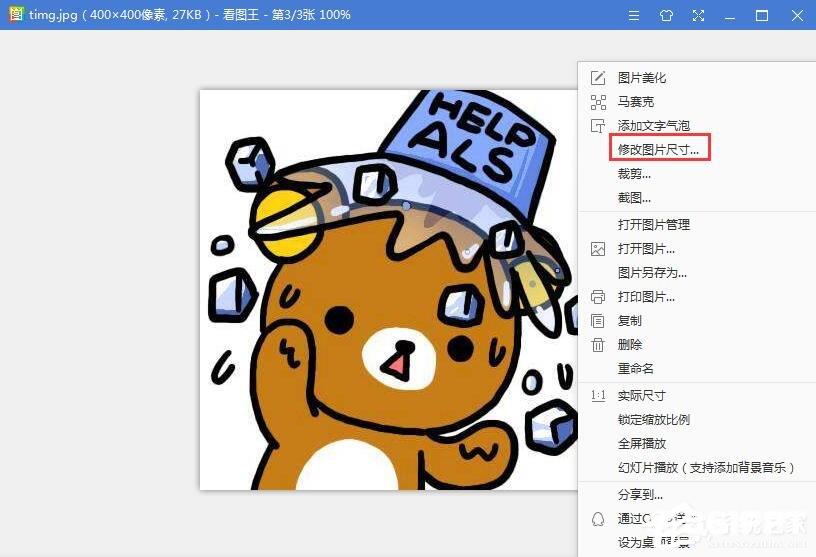Toggle fullscreen with the expand arrows icon
Image resolution: width=816 pixels, height=557 pixels.
point(698,15)
